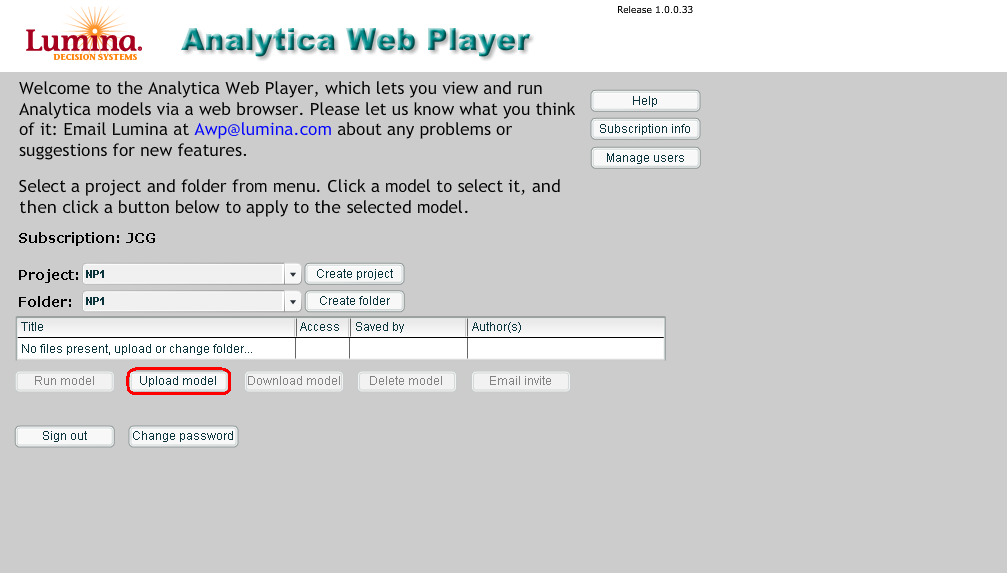Open the Project dropdown arrow
The image size is (1007, 573).
pyautogui.click(x=293, y=274)
